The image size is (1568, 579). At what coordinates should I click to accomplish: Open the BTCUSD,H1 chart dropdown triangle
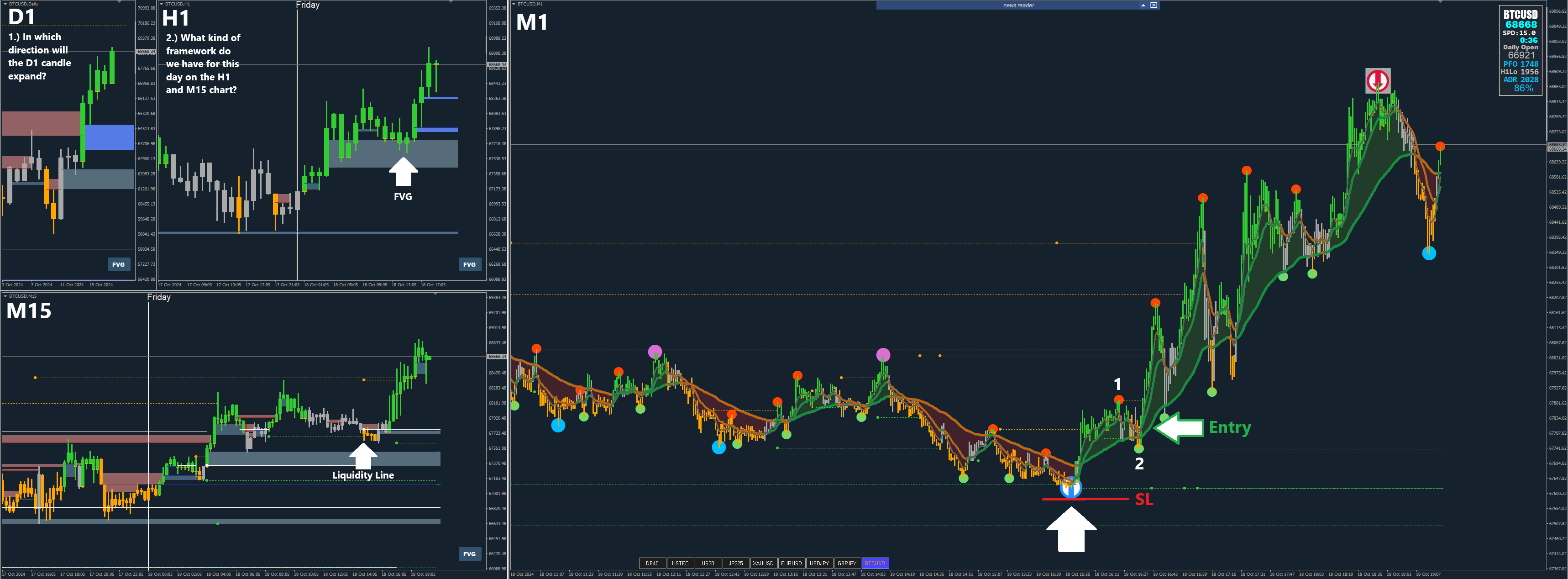[161, 4]
